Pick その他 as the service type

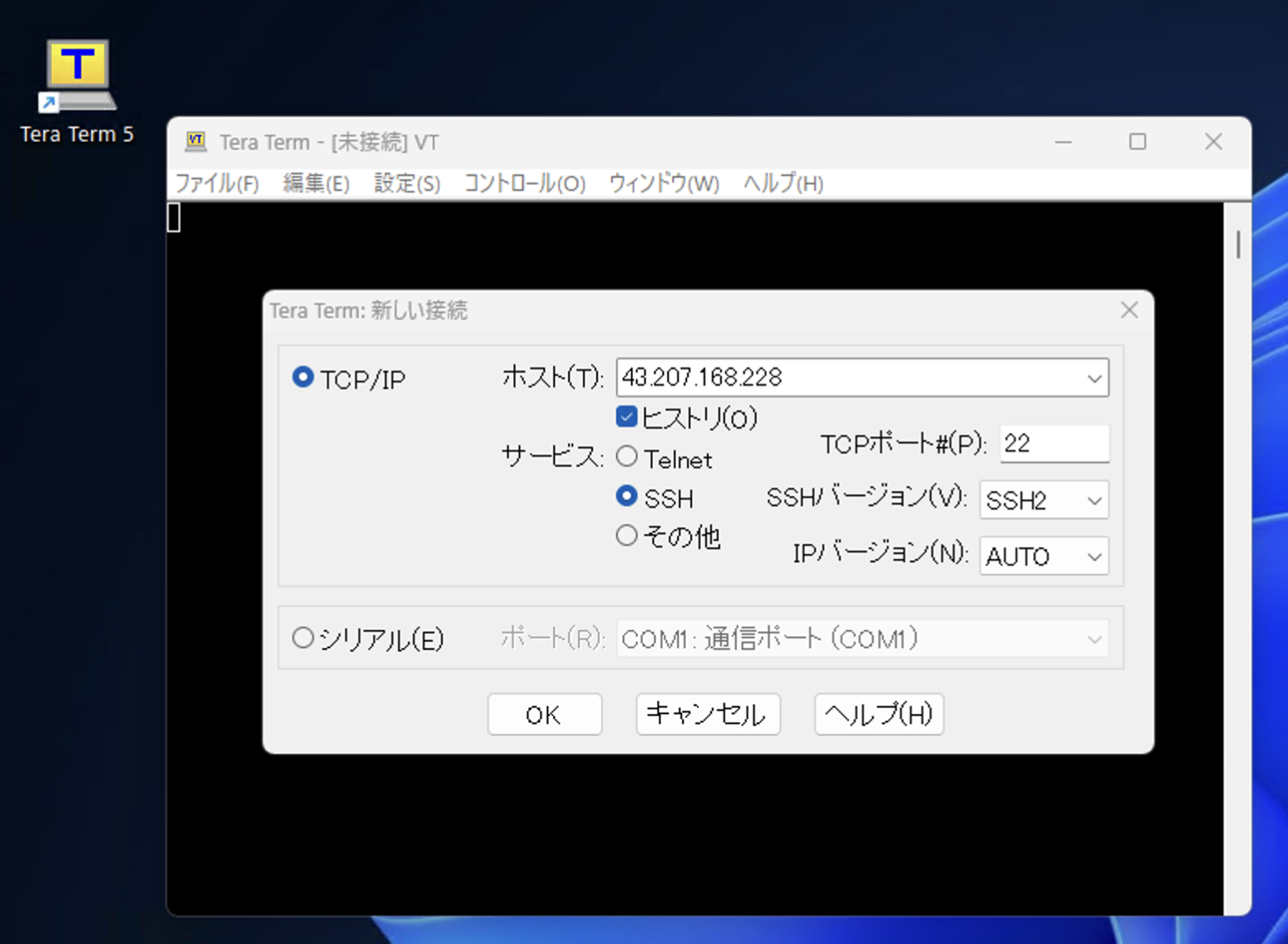coord(627,536)
